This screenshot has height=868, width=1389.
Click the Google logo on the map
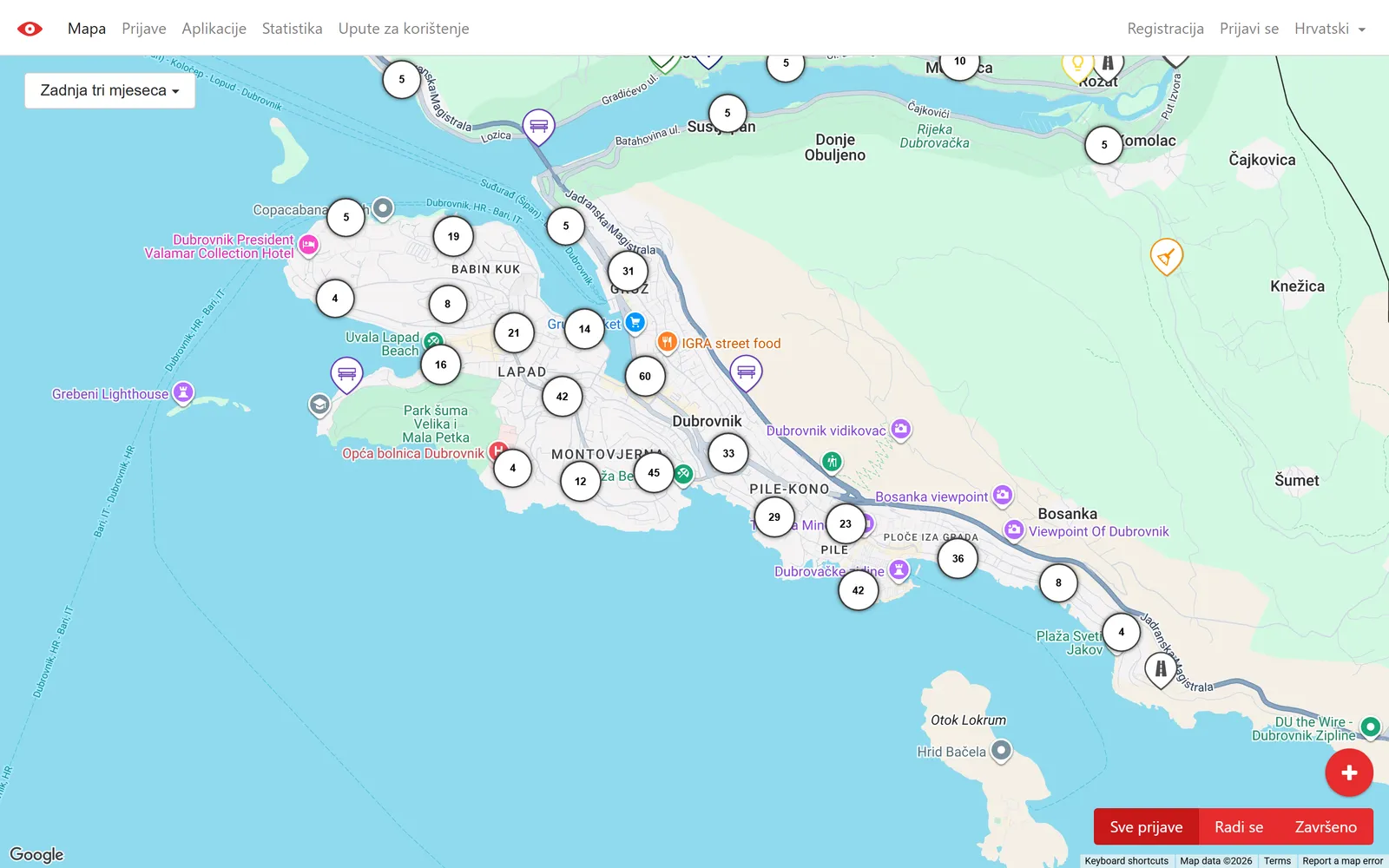[x=36, y=854]
